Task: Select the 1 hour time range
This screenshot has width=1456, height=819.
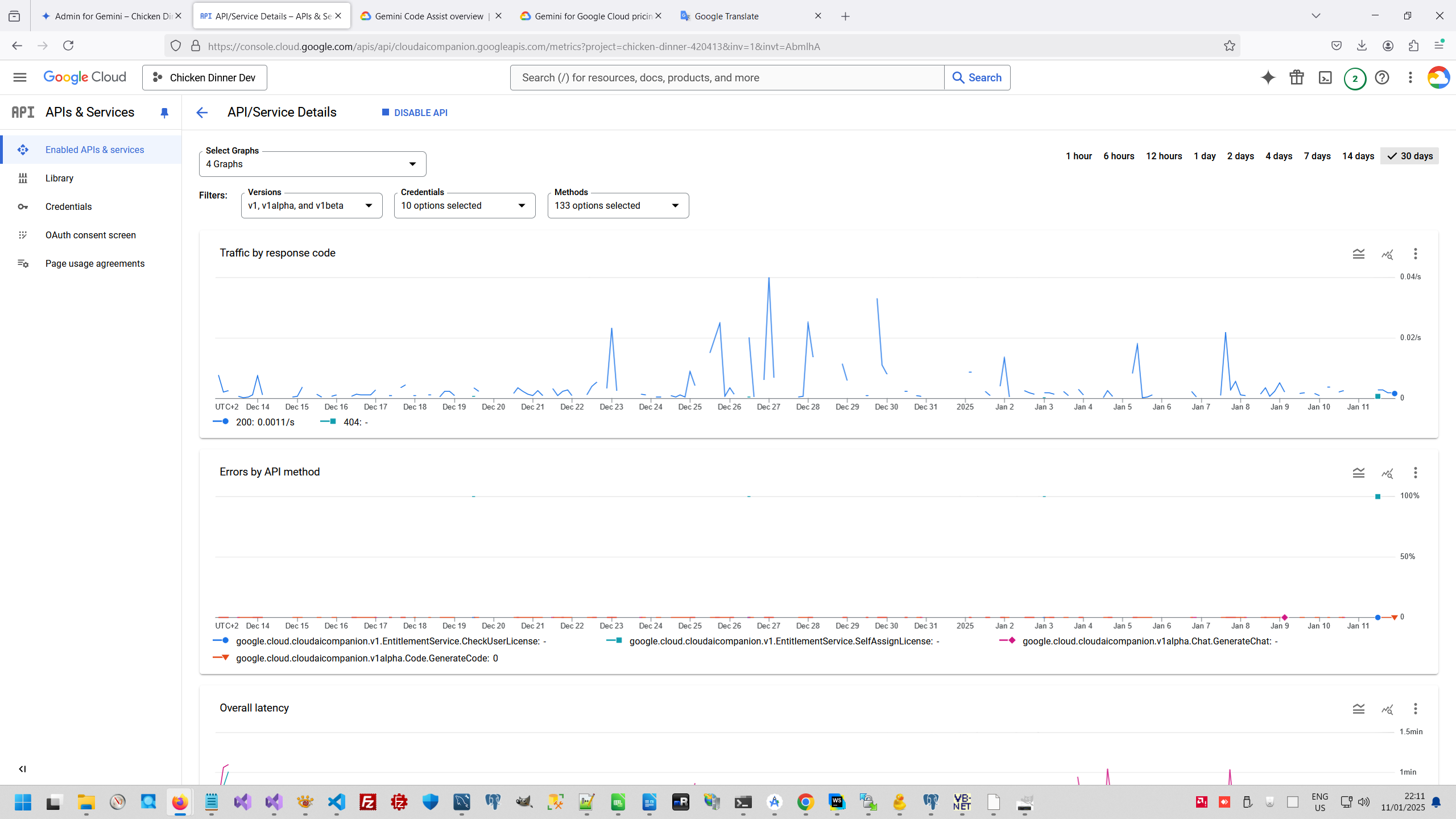Action: pyautogui.click(x=1078, y=156)
